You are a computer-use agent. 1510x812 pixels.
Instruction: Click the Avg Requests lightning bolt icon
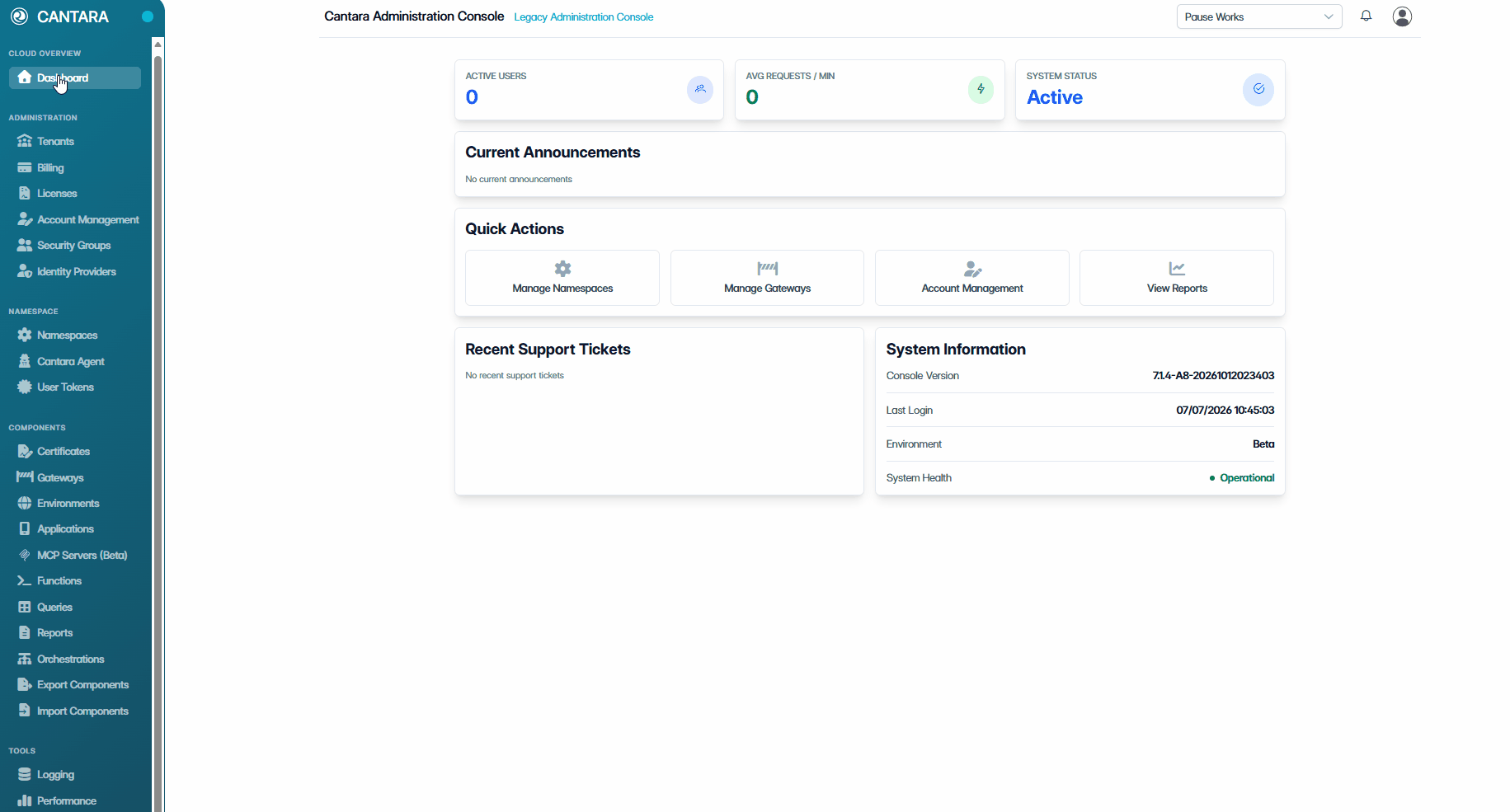point(981,89)
